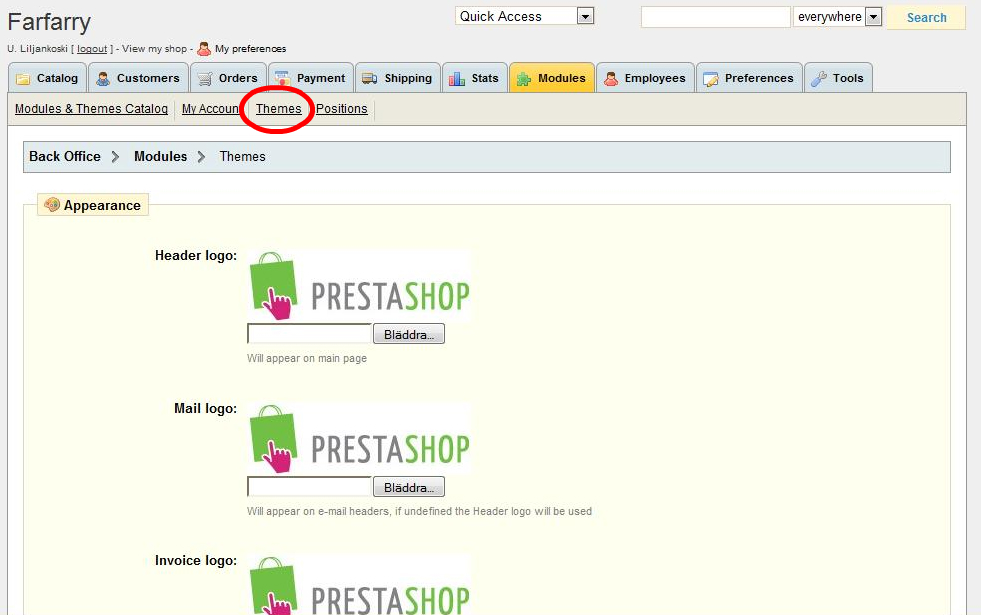
Task: Click the 'Mail logo:' label
Action: pyautogui.click(x=205, y=409)
